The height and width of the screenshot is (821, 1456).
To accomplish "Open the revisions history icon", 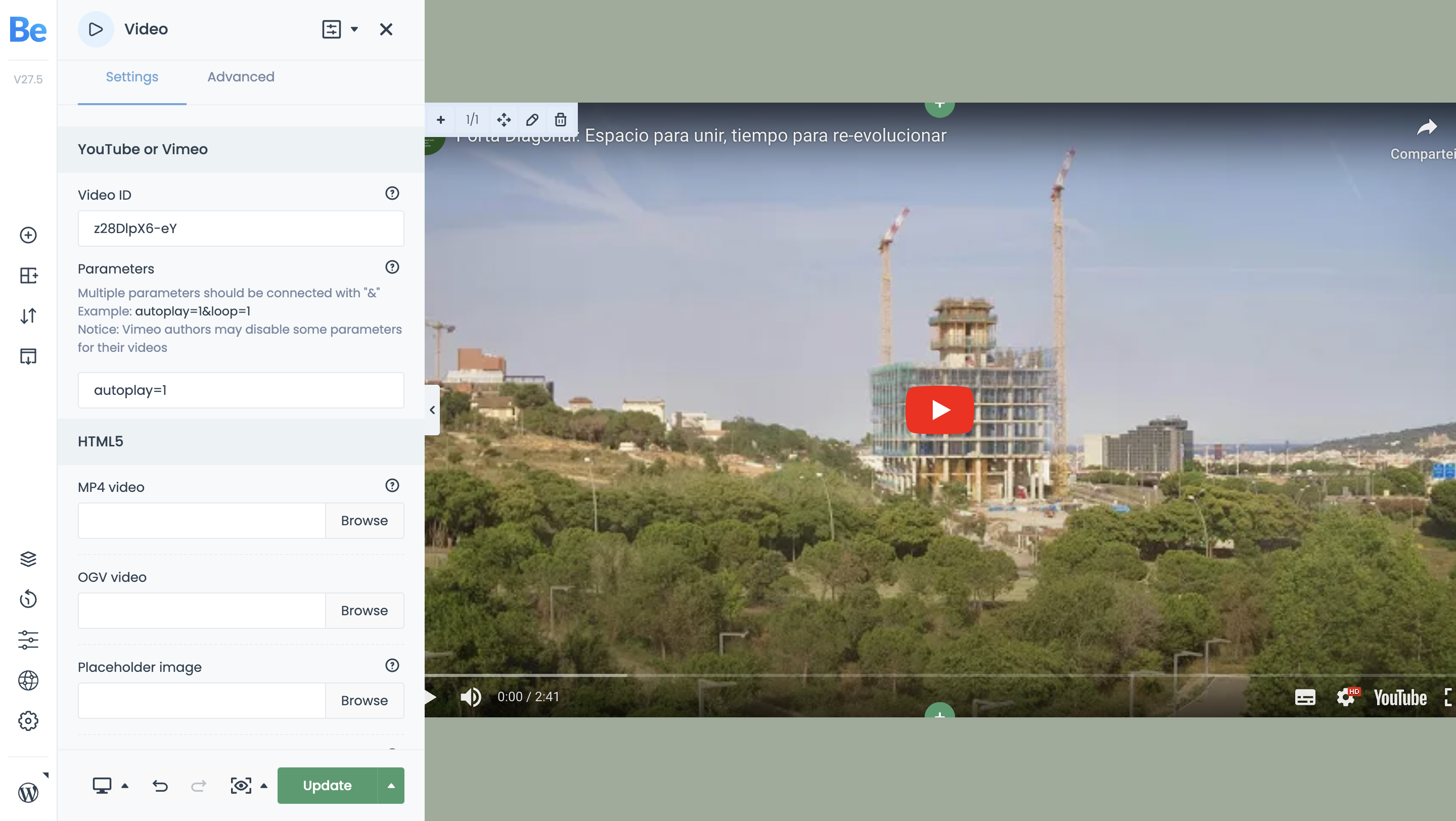I will tap(28, 599).
